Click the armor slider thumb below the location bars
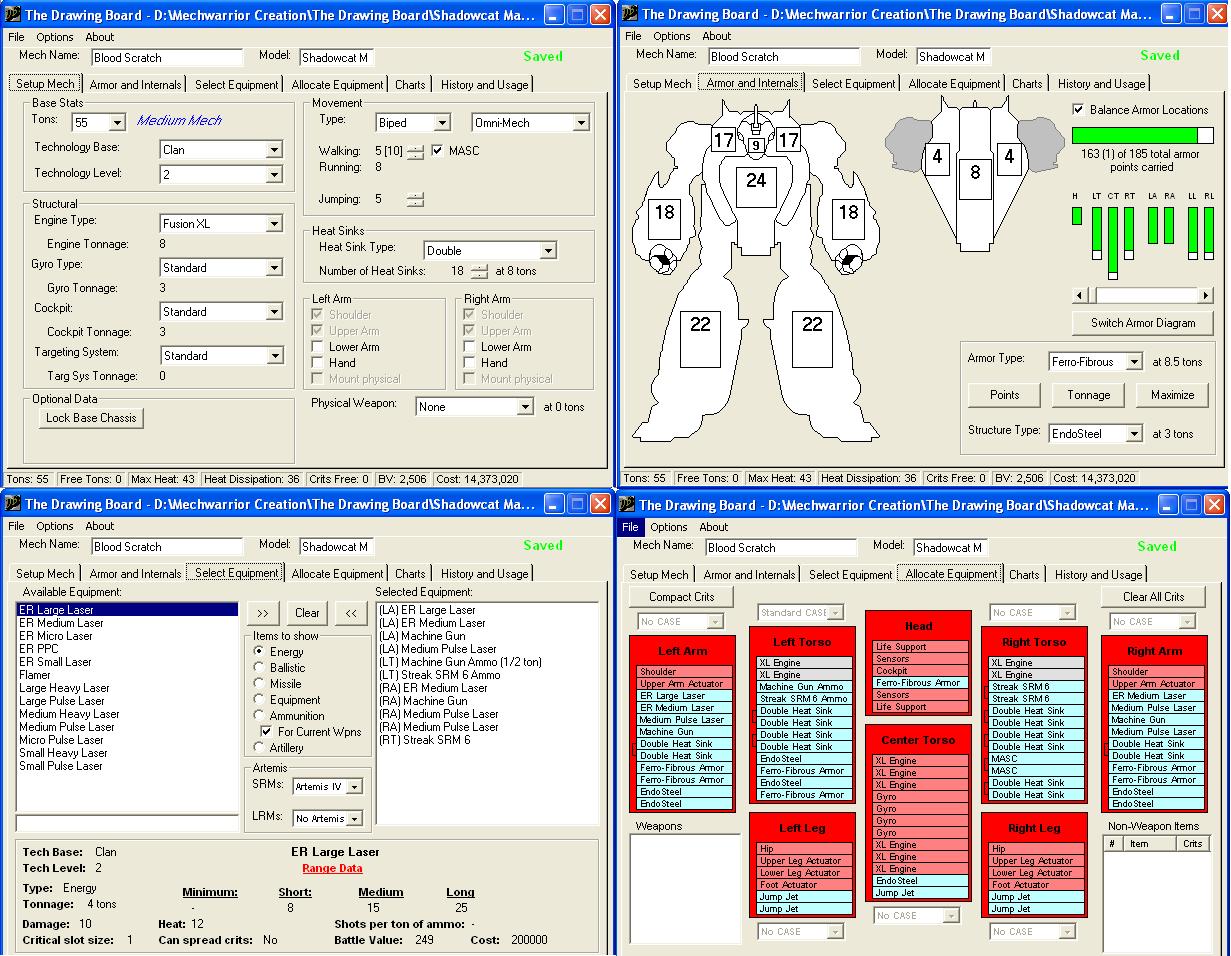 (1093, 295)
